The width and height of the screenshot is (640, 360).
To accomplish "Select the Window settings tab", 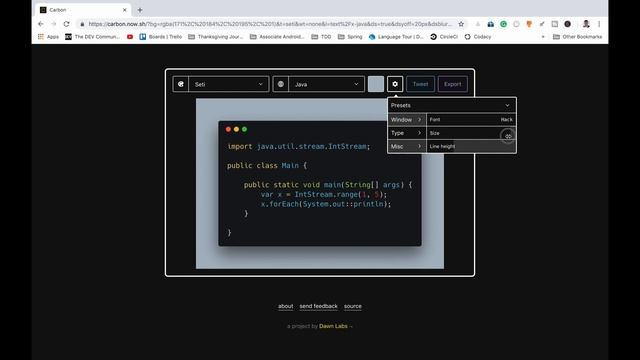I will (x=407, y=120).
